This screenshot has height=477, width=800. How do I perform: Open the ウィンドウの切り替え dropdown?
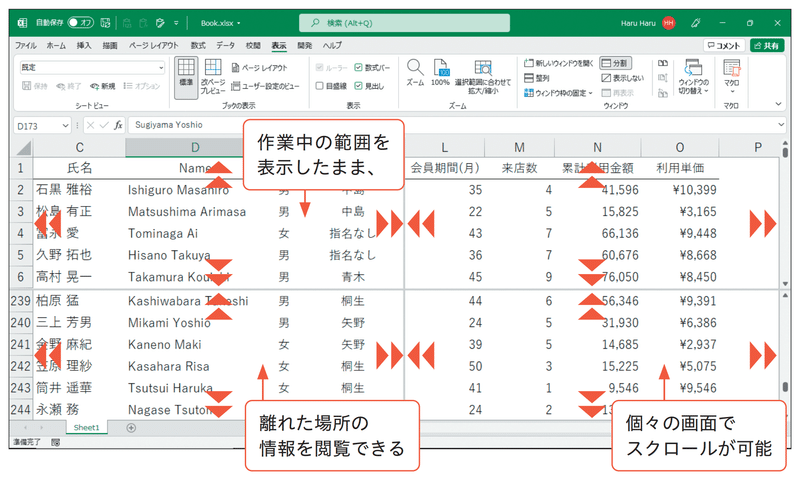point(693,77)
